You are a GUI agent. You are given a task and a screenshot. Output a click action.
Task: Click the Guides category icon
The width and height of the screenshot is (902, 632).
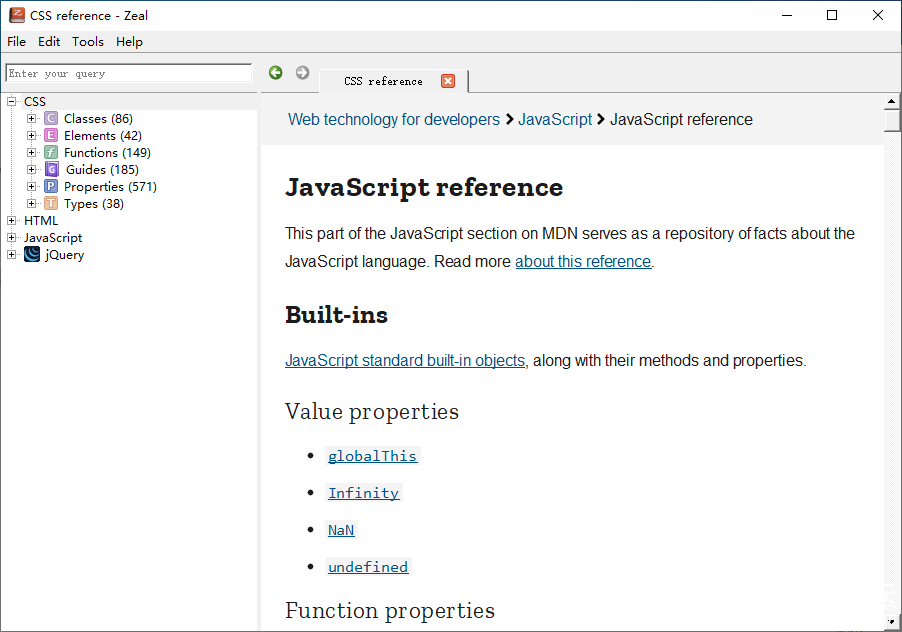[x=51, y=170]
